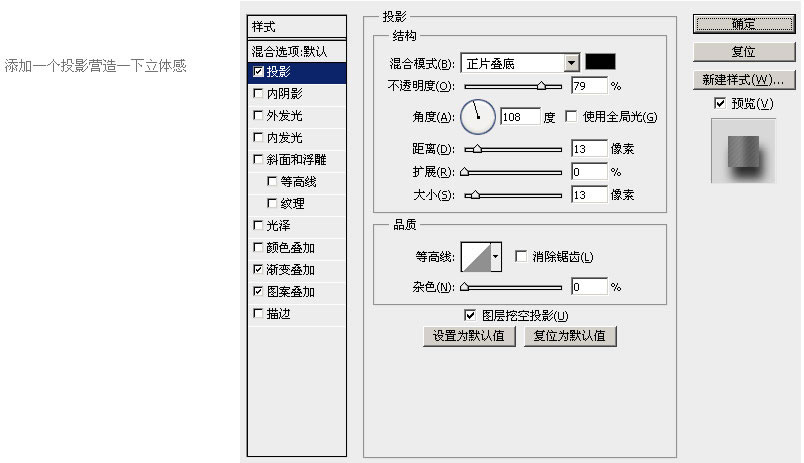The height and width of the screenshot is (463, 804).
Task: Uncheck the 投影 style checkbox
Action: (x=258, y=72)
